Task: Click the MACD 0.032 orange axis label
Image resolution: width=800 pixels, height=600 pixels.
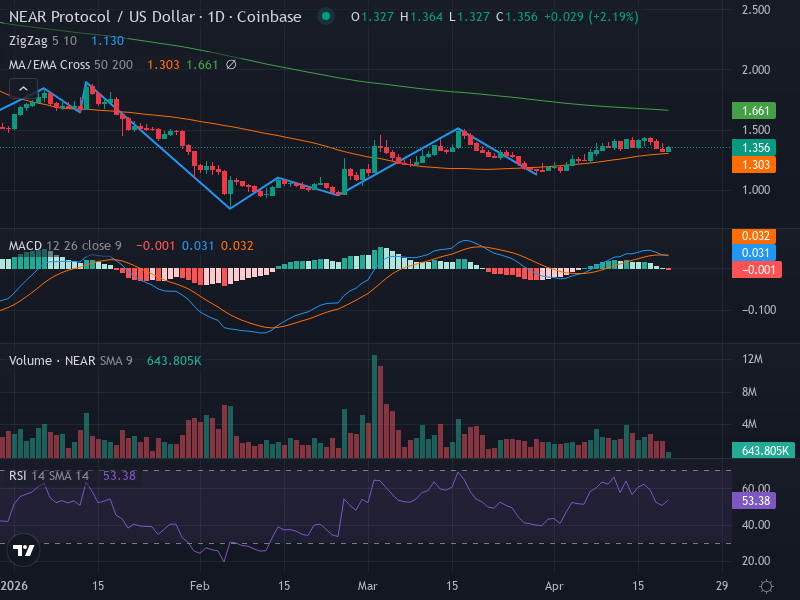Action: point(754,236)
